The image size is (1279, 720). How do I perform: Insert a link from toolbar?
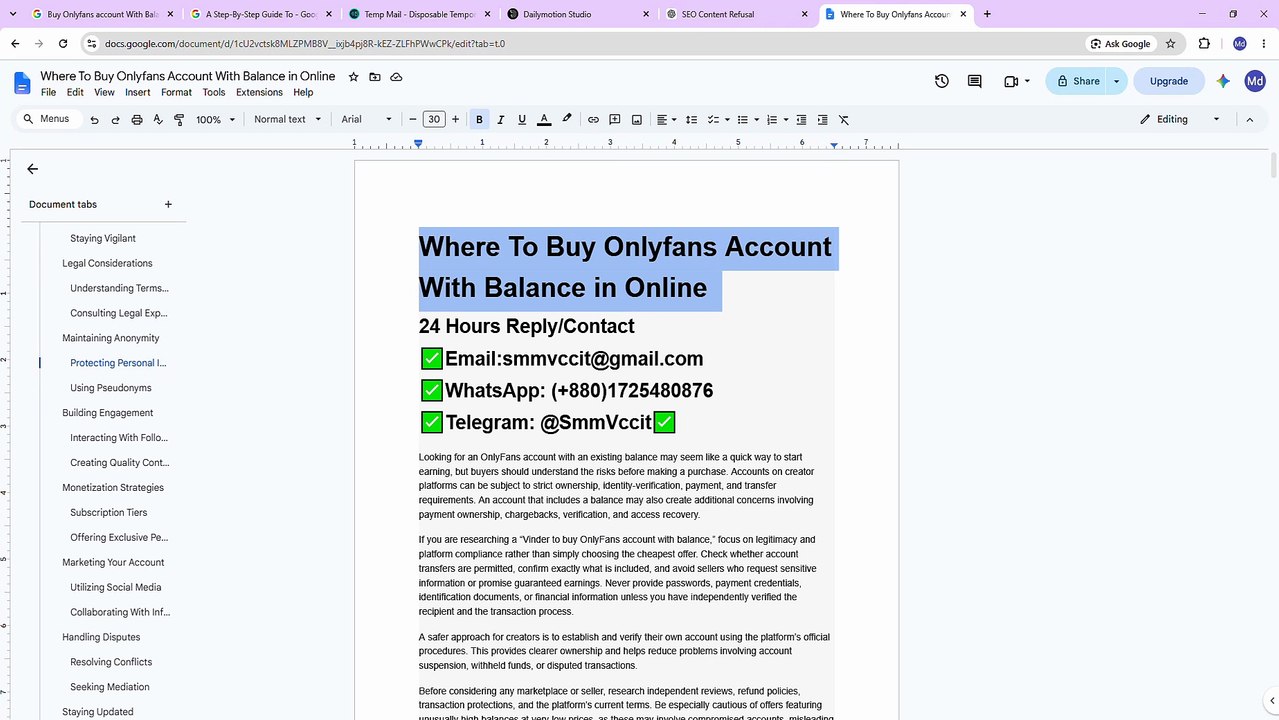[593, 119]
